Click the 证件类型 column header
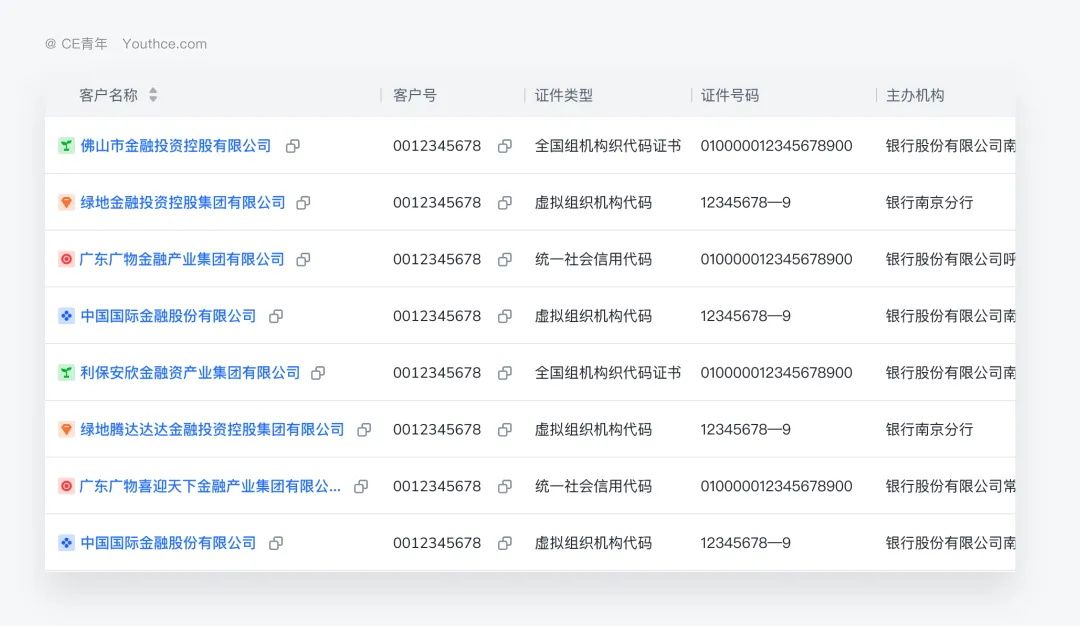The height and width of the screenshot is (626, 1080). click(x=563, y=95)
